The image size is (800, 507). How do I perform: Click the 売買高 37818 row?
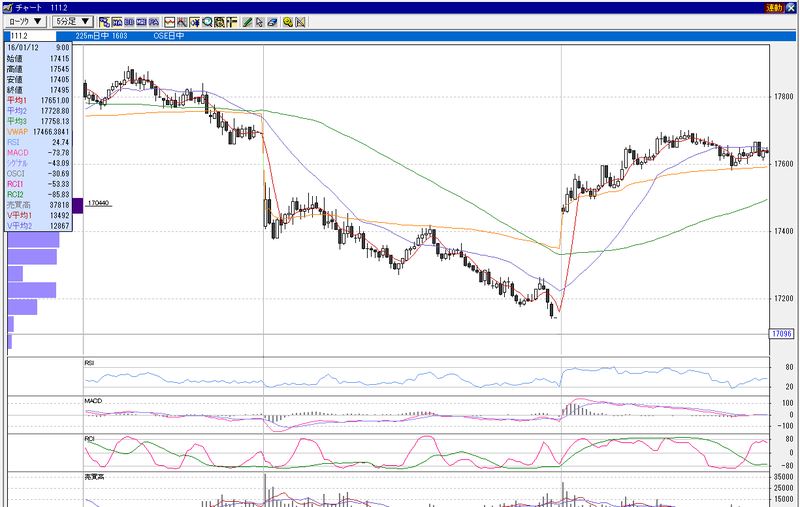pyautogui.click(x=38, y=205)
